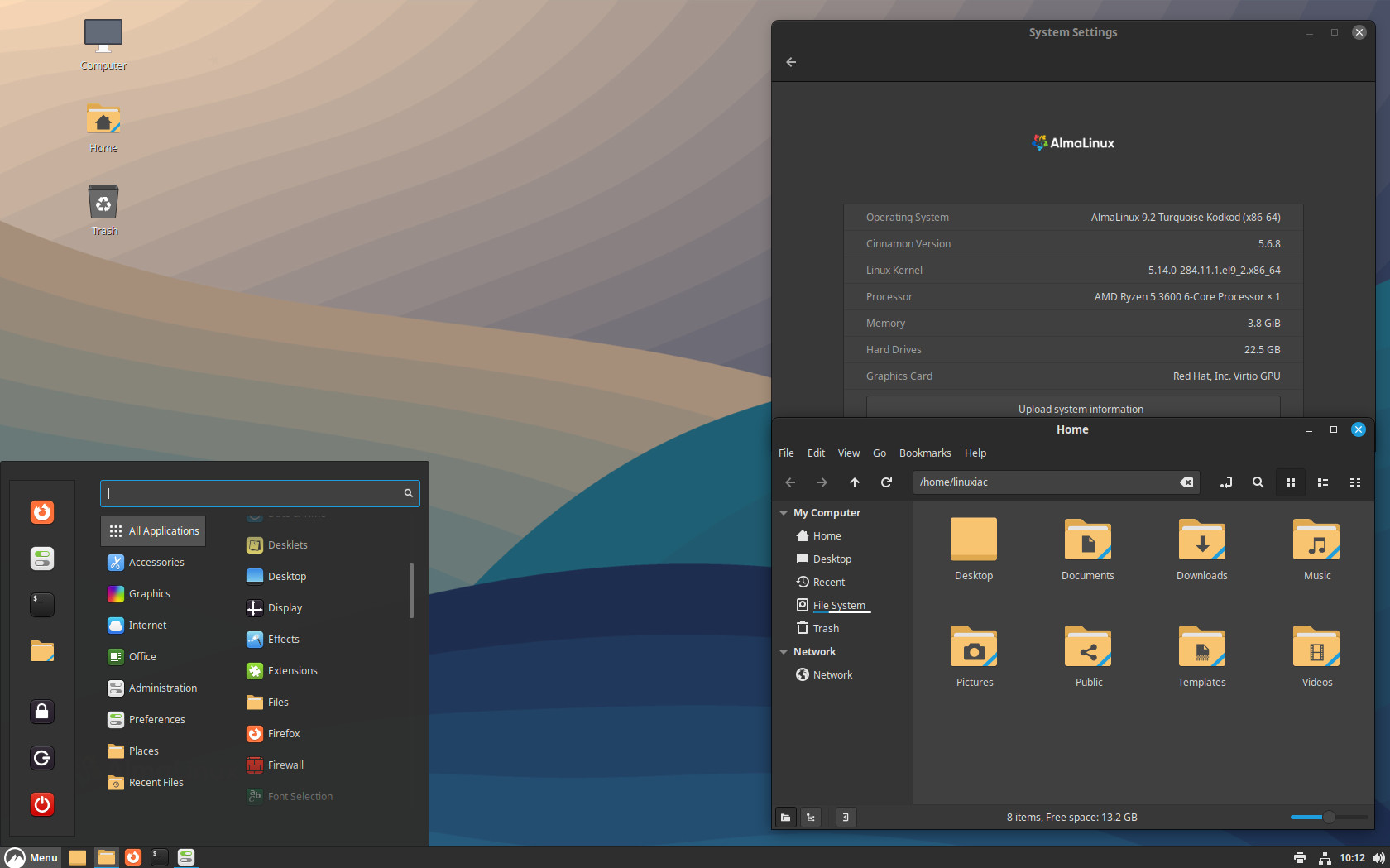Go back in System Settings window
This screenshot has width=1390, height=868.
pos(791,62)
